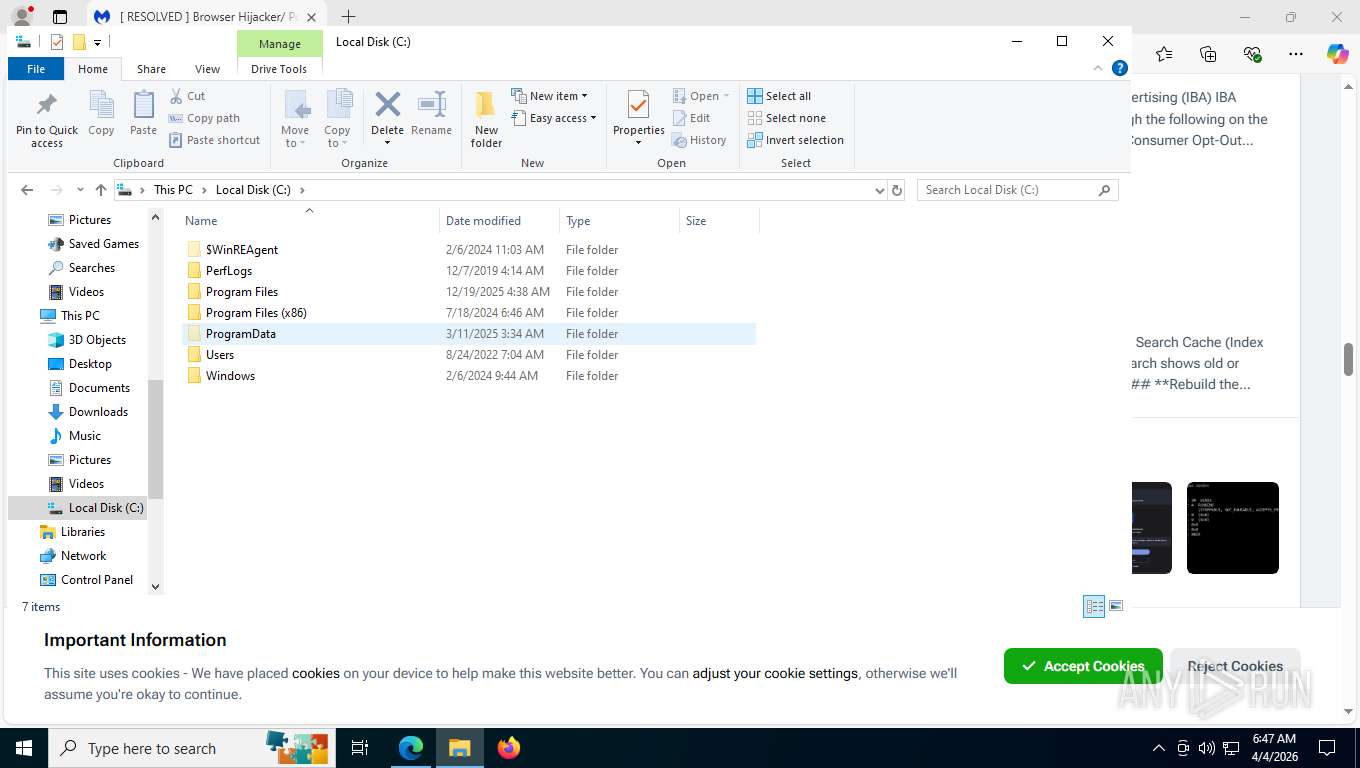The image size is (1360, 768).
Task: Minimize the ribbon with the chevron
Action: tap(1099, 69)
